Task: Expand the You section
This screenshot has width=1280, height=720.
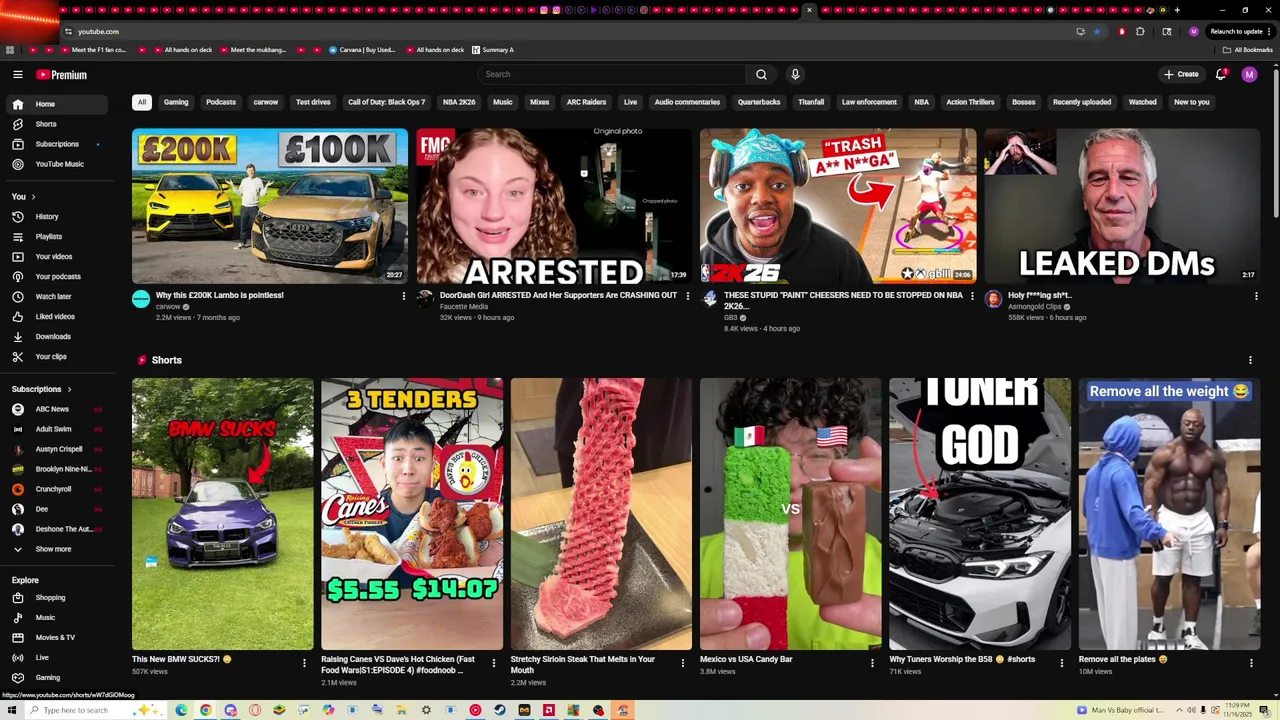Action: [x=24, y=197]
